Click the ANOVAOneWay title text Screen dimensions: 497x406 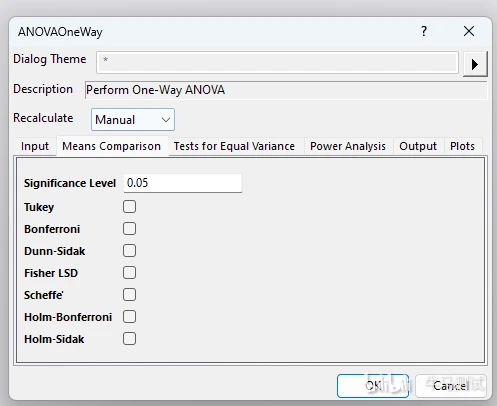(60, 32)
